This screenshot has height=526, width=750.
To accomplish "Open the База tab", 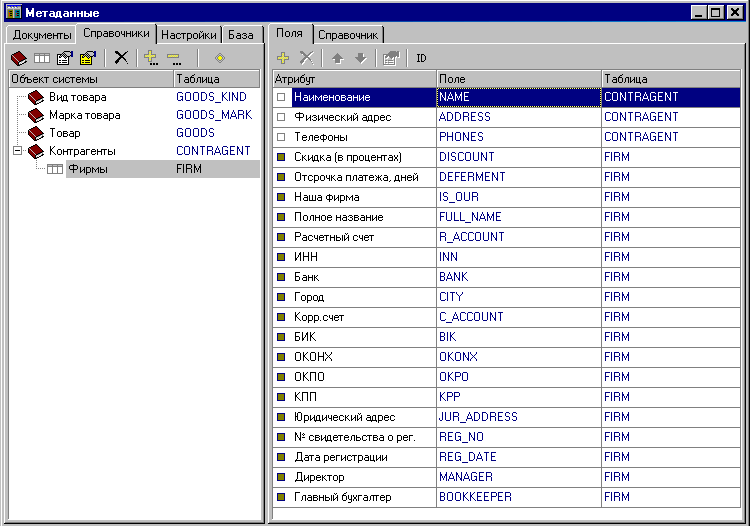I will tap(241, 35).
